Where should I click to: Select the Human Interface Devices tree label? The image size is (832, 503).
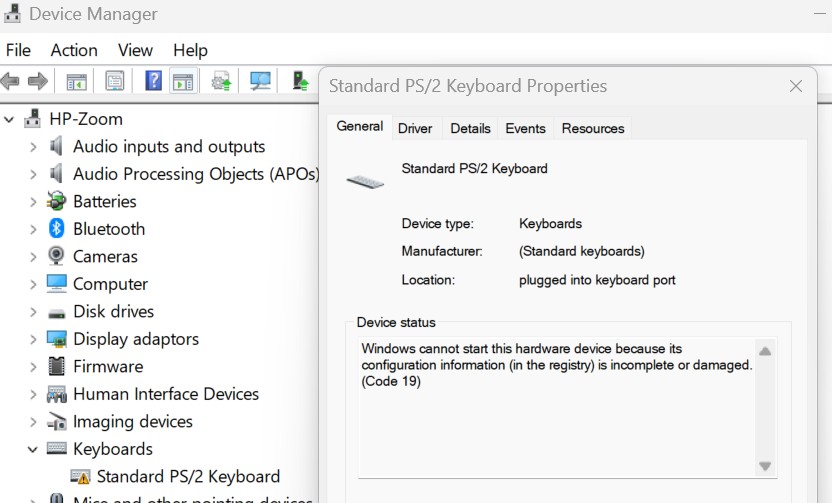pyautogui.click(x=166, y=394)
